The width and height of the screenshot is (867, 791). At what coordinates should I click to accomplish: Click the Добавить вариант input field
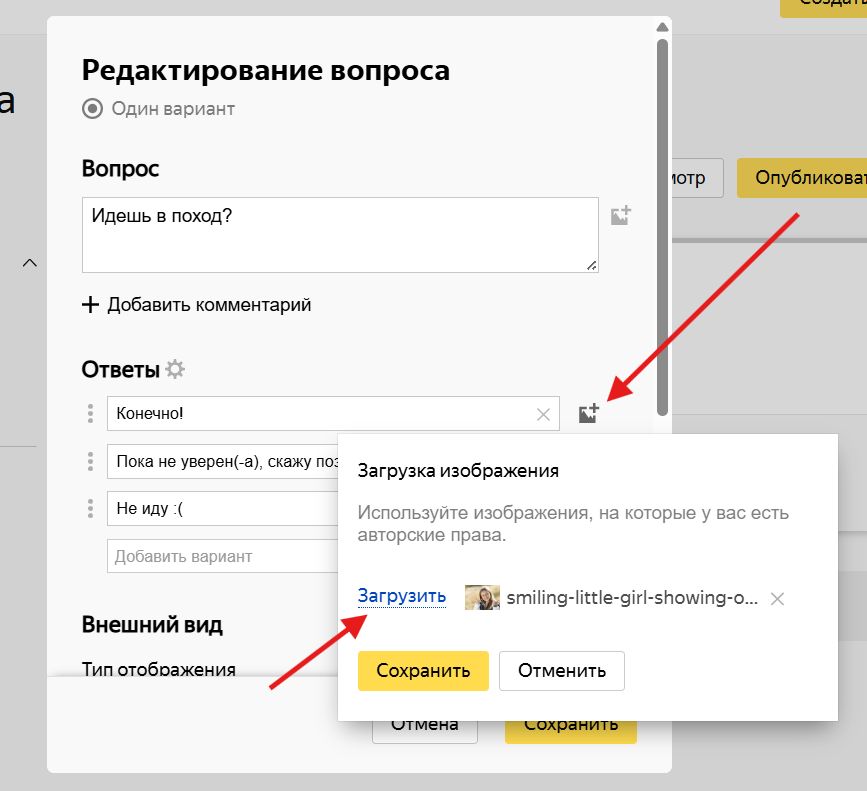(x=222, y=556)
